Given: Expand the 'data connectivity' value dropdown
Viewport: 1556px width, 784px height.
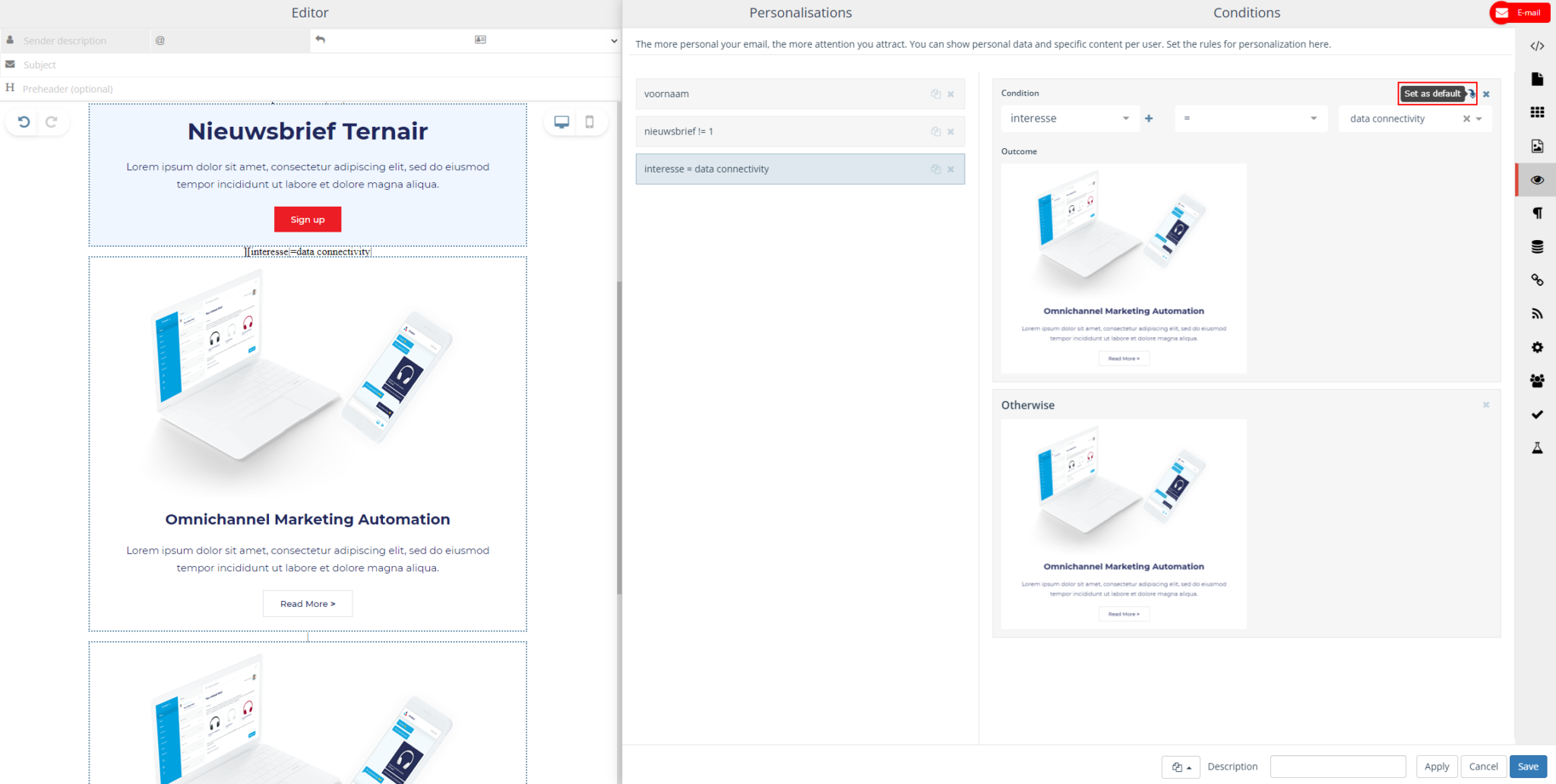Looking at the screenshot, I should tap(1479, 119).
